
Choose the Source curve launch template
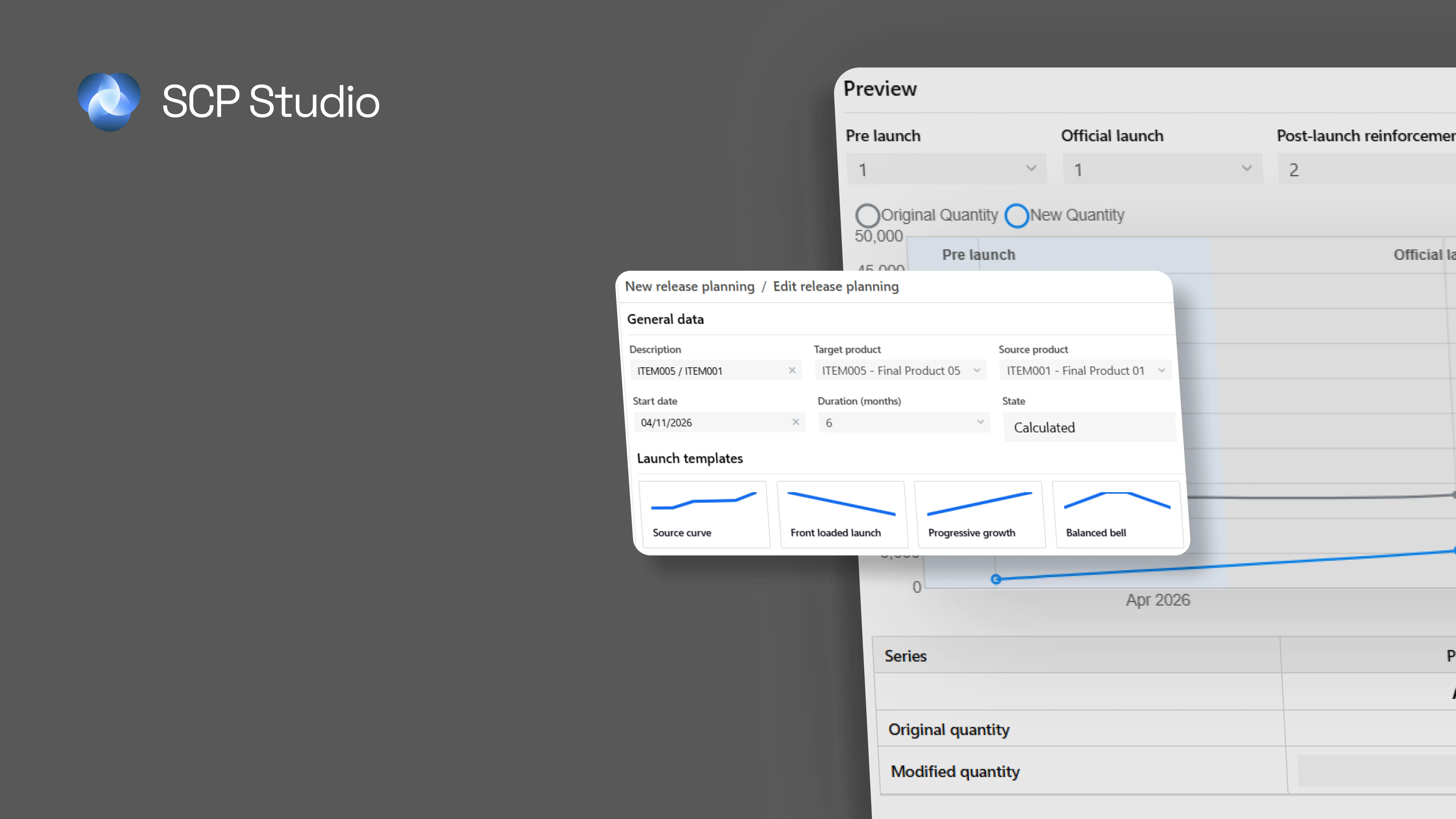704,514
